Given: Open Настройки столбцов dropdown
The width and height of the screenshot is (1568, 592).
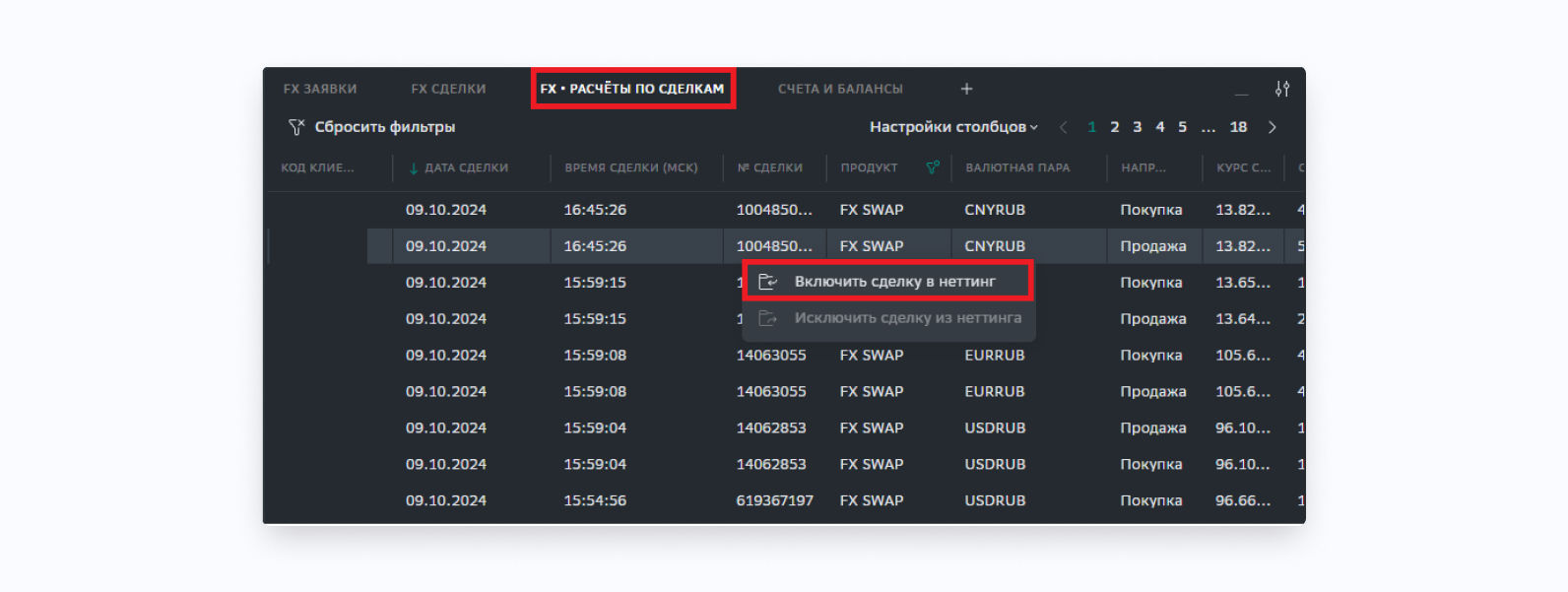Looking at the screenshot, I should coord(953,127).
